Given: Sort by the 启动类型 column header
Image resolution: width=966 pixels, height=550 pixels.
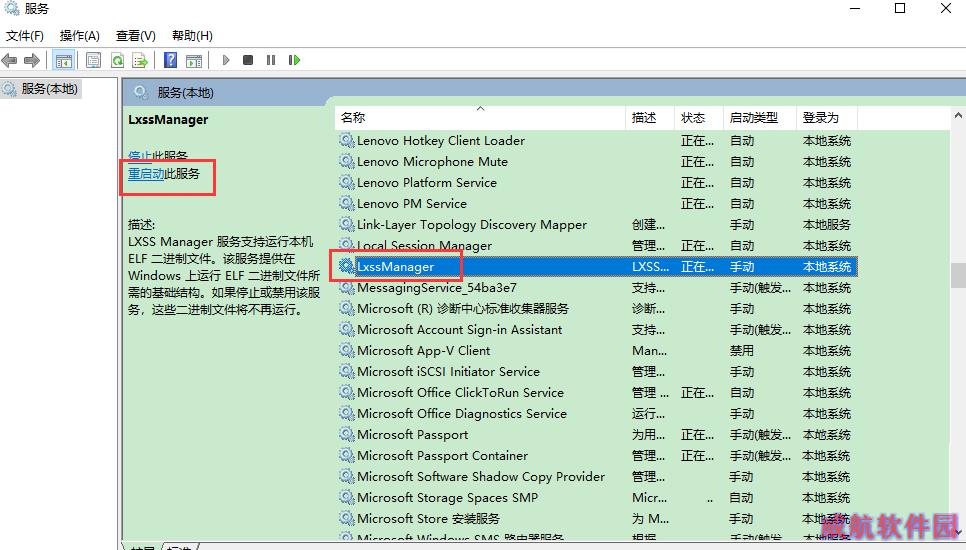Looking at the screenshot, I should point(759,118).
